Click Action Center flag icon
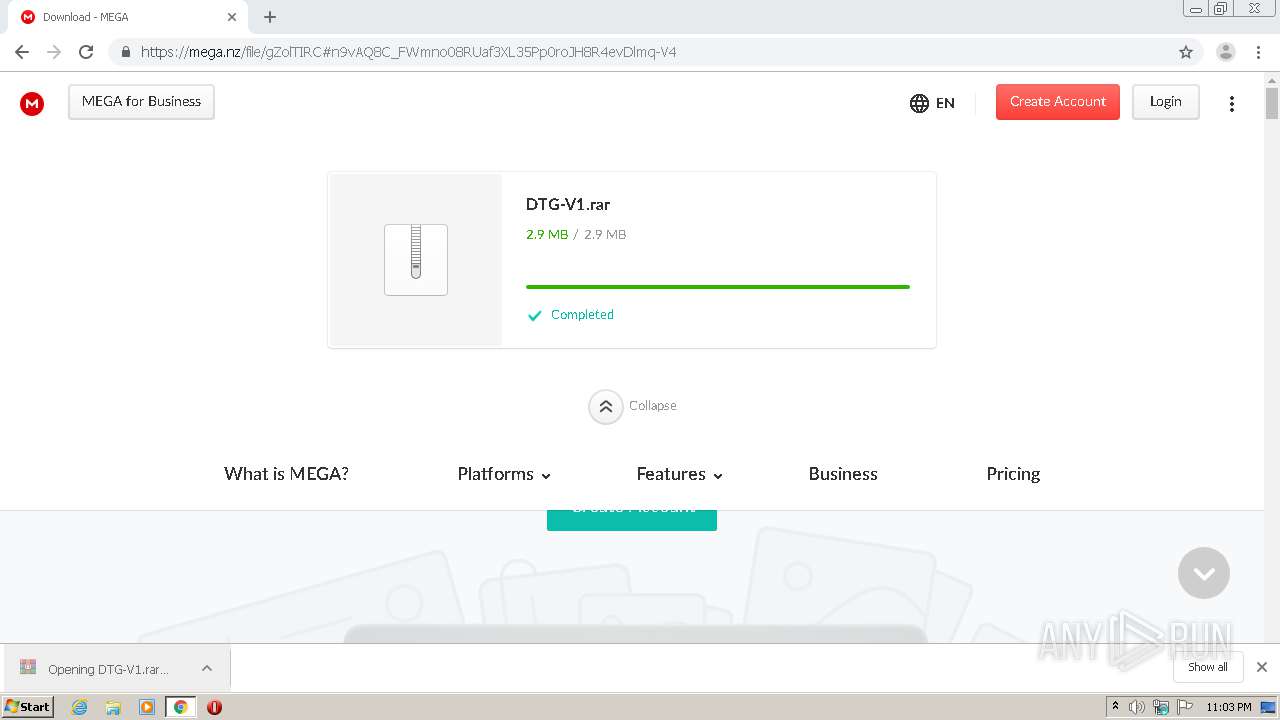Image resolution: width=1280 pixels, height=720 pixels. click(1185, 707)
